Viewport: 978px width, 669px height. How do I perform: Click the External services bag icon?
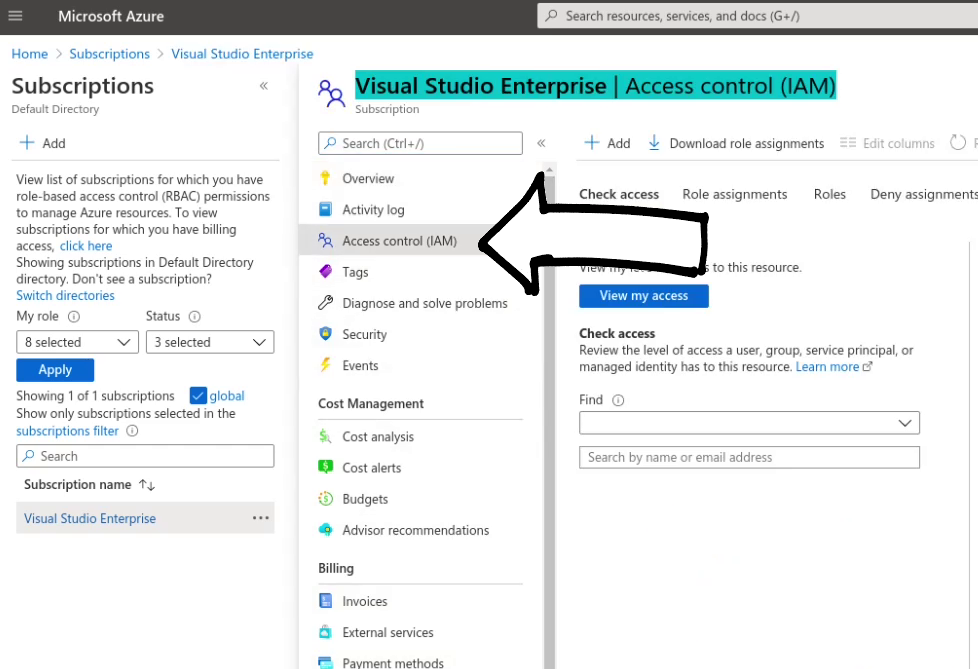(325, 632)
